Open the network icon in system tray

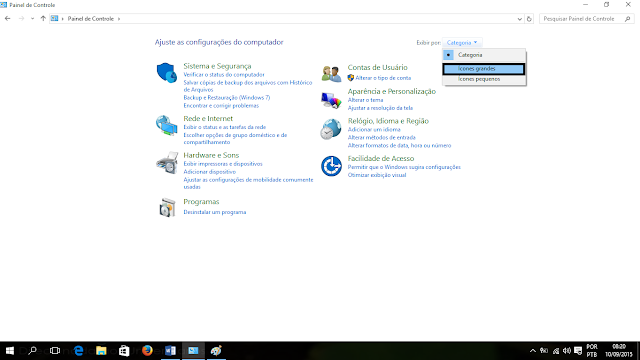(556, 351)
